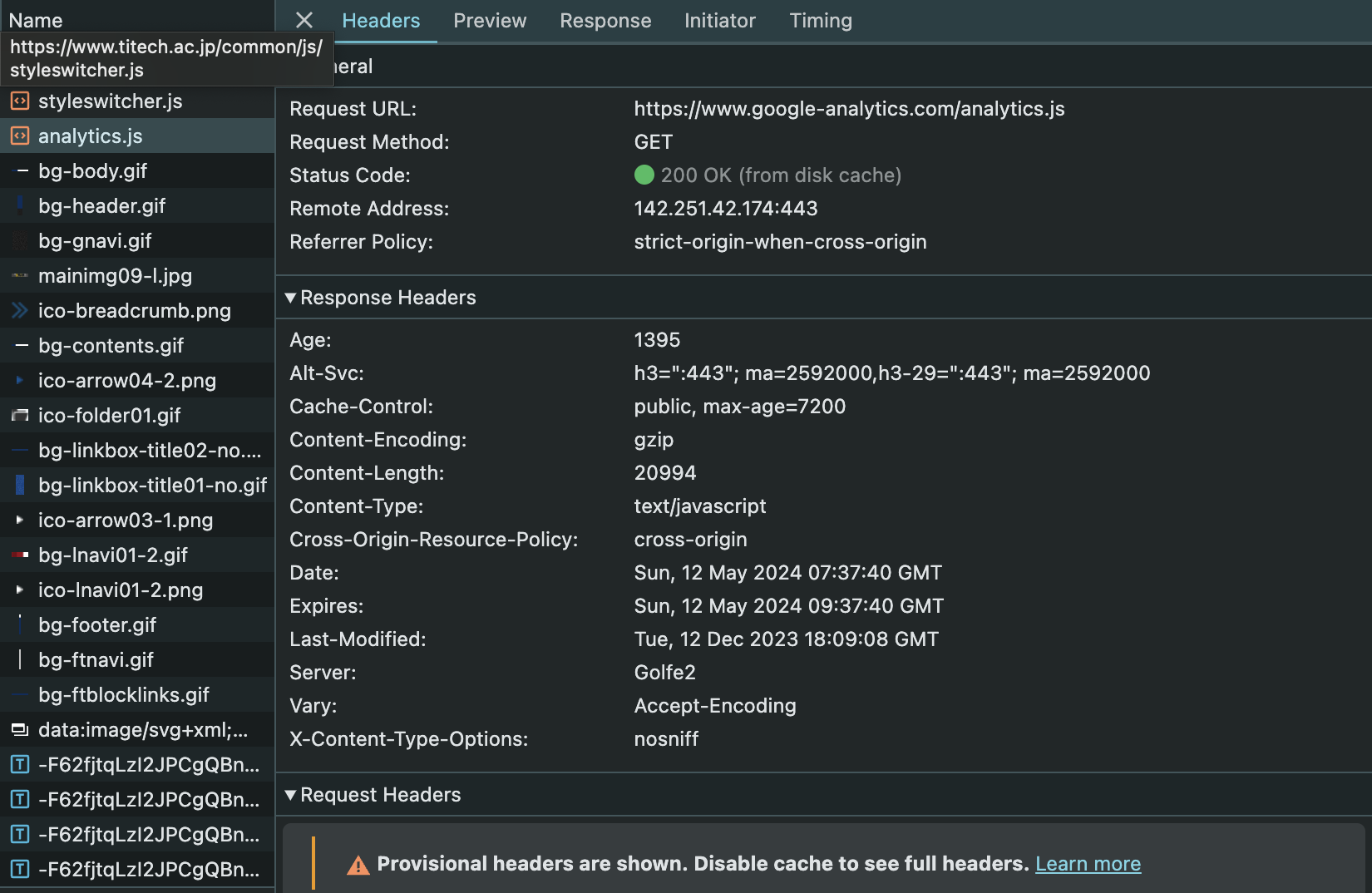Click the green status code indicator

click(x=644, y=175)
